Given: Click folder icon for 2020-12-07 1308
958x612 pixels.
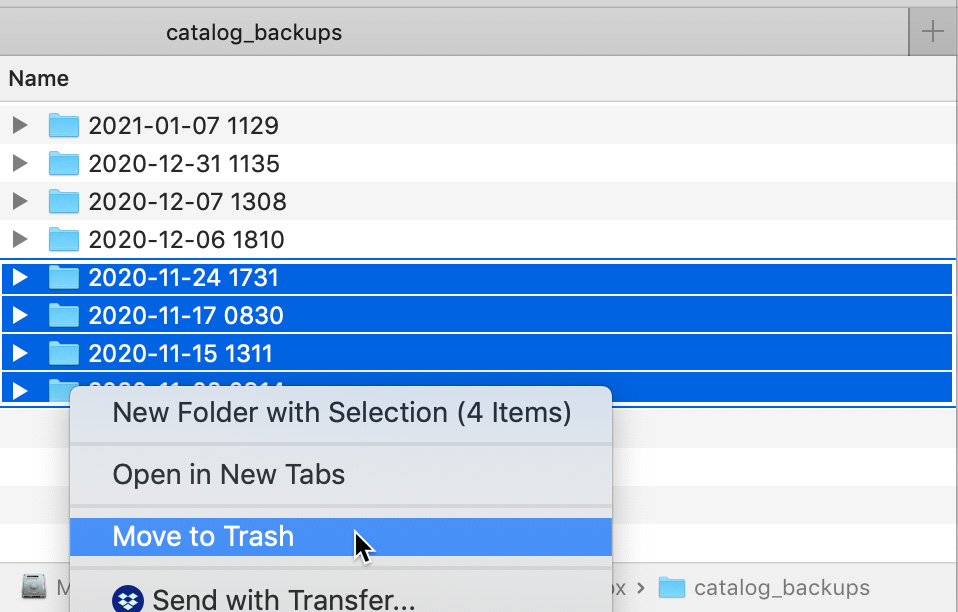Looking at the screenshot, I should pos(64,202).
